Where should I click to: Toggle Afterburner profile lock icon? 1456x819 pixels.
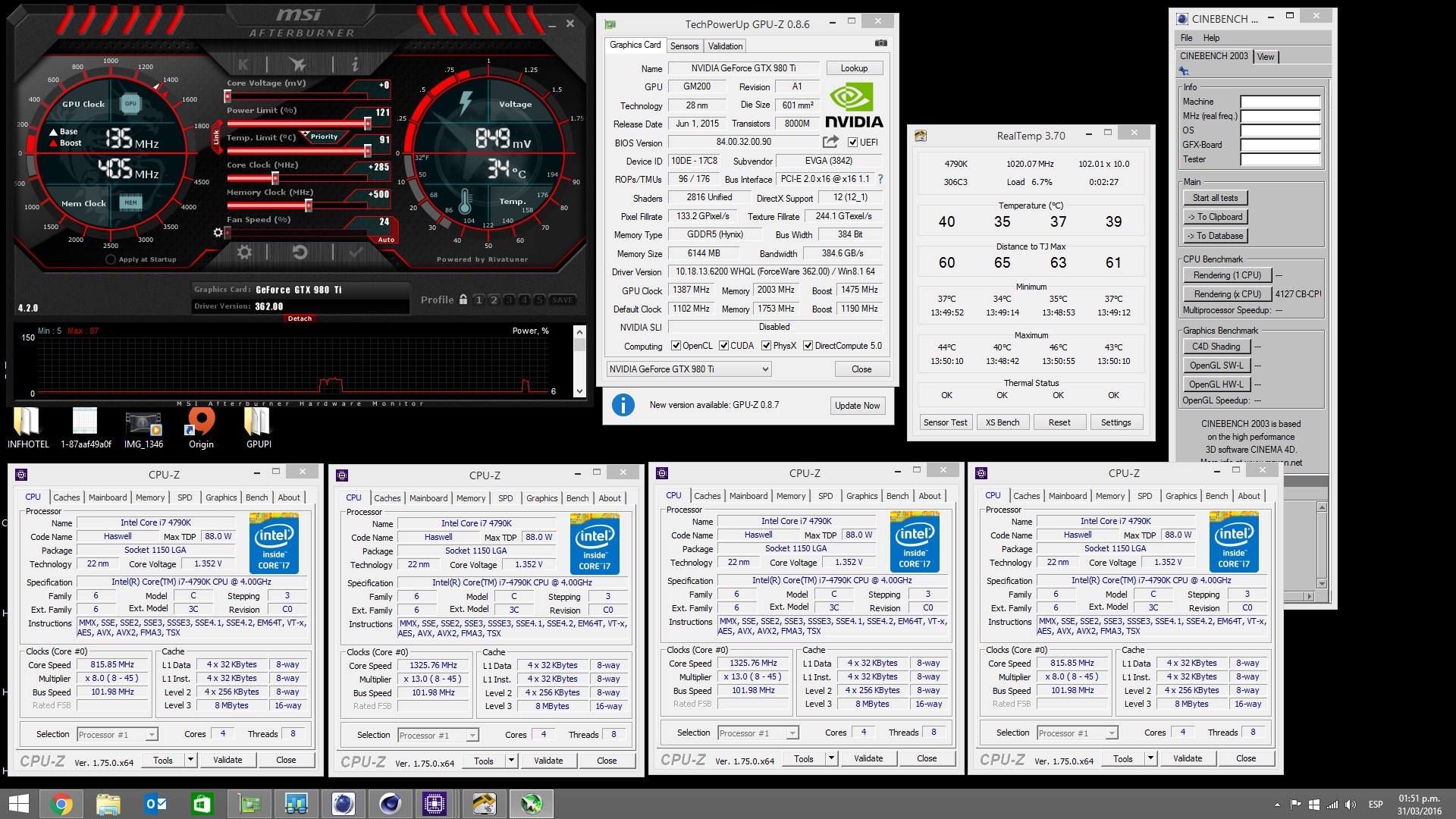463,300
